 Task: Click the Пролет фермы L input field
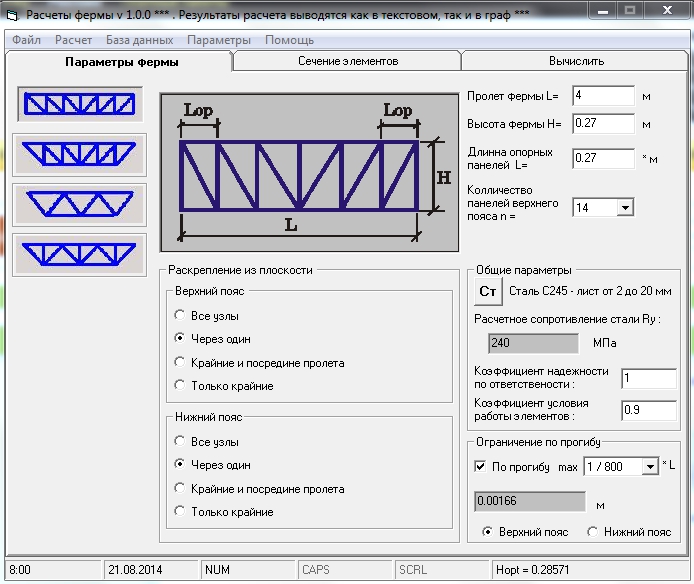[603, 96]
